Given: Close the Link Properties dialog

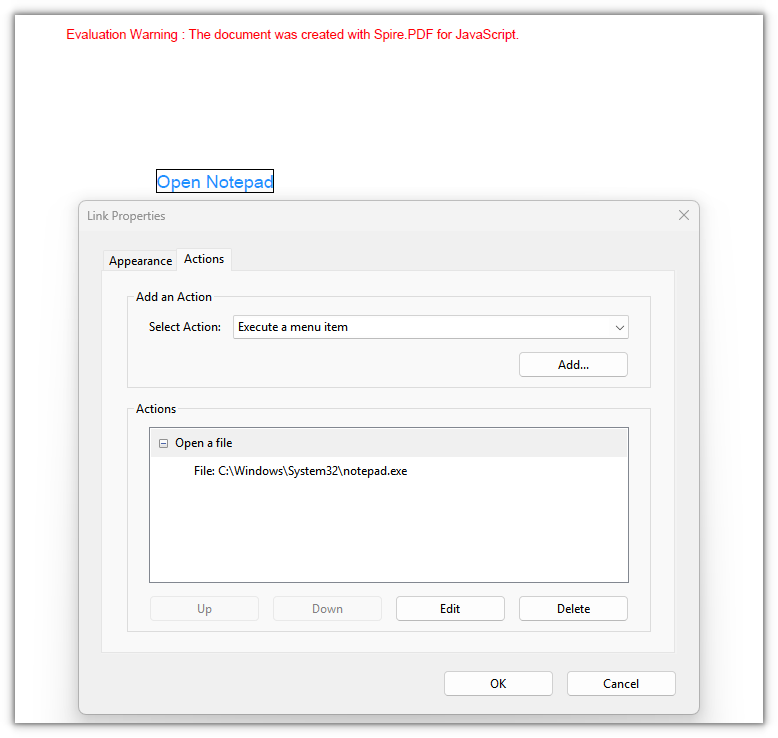Looking at the screenshot, I should click(x=684, y=215).
